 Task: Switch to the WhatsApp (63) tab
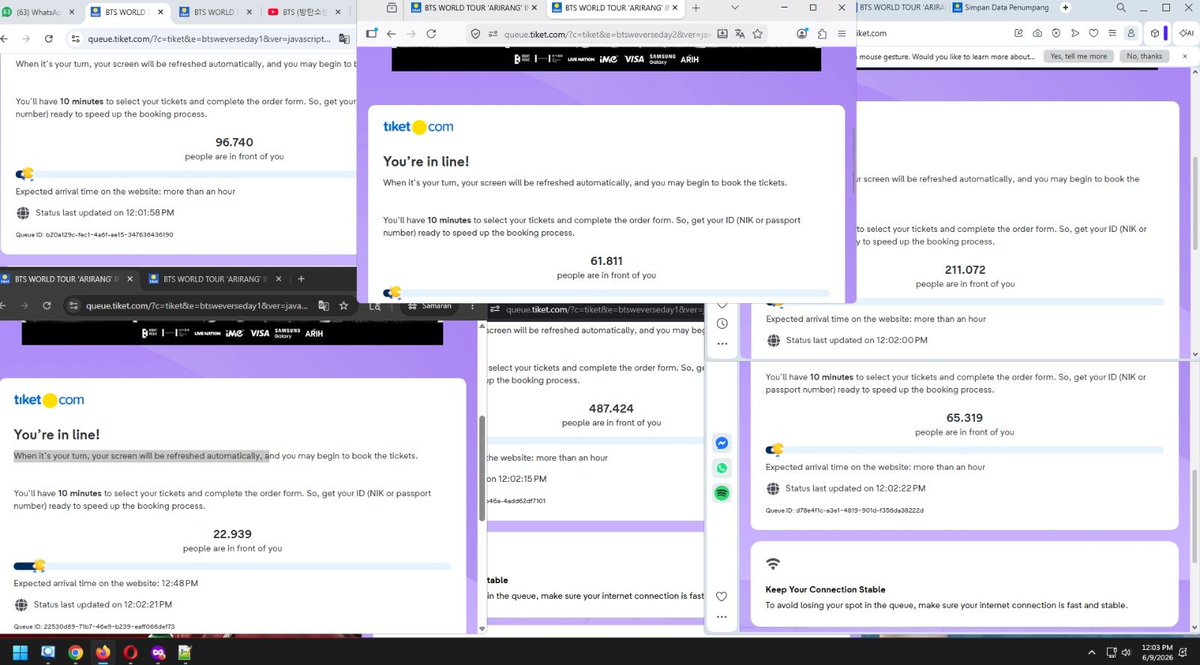[38, 12]
